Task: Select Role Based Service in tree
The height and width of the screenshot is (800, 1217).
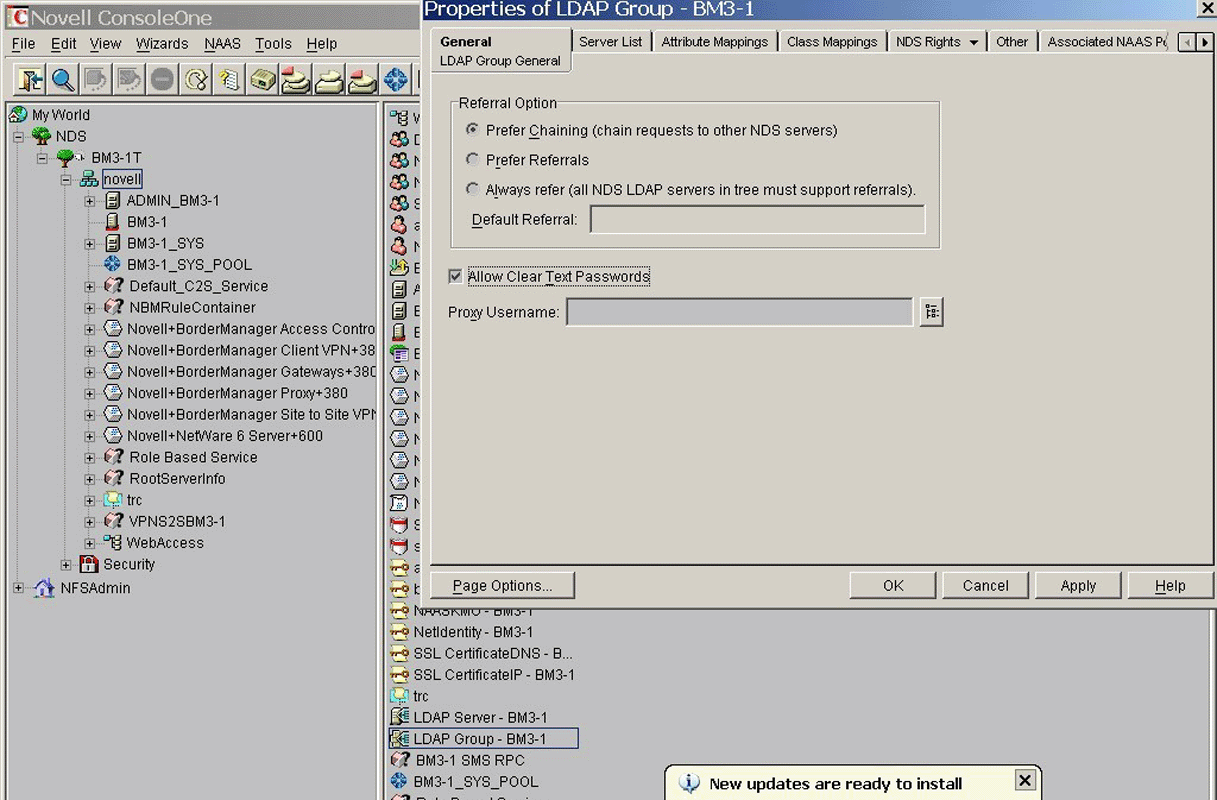Action: point(193,457)
